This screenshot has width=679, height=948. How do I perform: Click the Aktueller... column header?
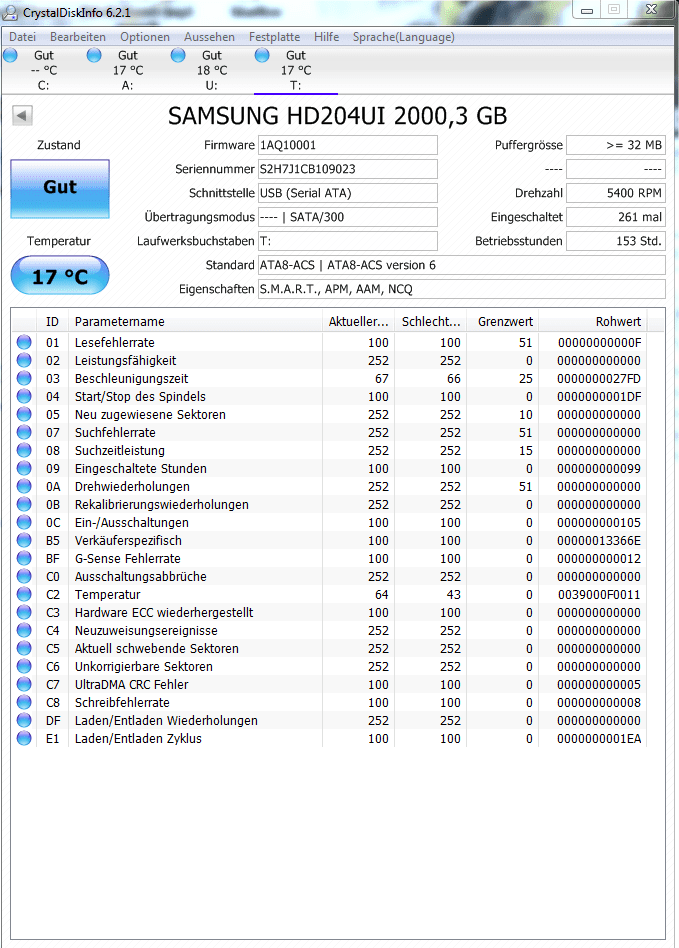tap(359, 322)
